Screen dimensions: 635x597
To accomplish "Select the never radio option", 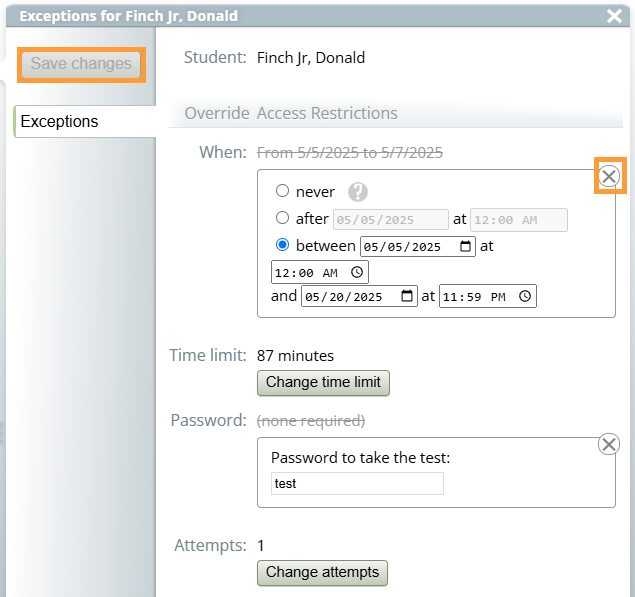I will pyautogui.click(x=282, y=191).
